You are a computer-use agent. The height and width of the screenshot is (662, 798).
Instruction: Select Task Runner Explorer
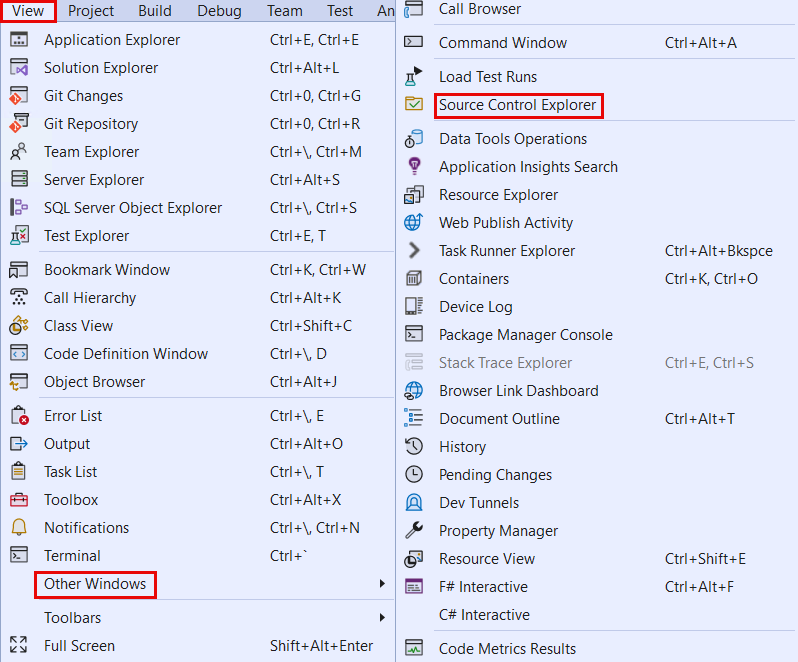tap(507, 251)
